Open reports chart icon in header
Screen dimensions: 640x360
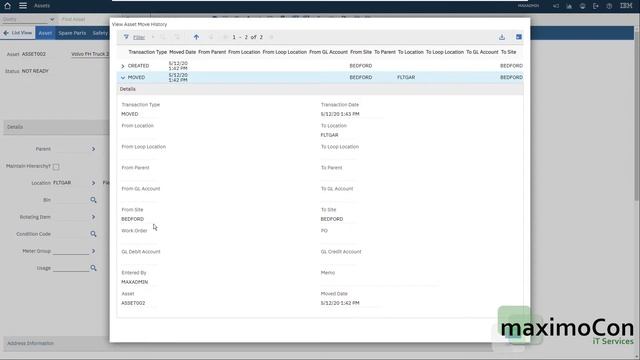(569, 6)
